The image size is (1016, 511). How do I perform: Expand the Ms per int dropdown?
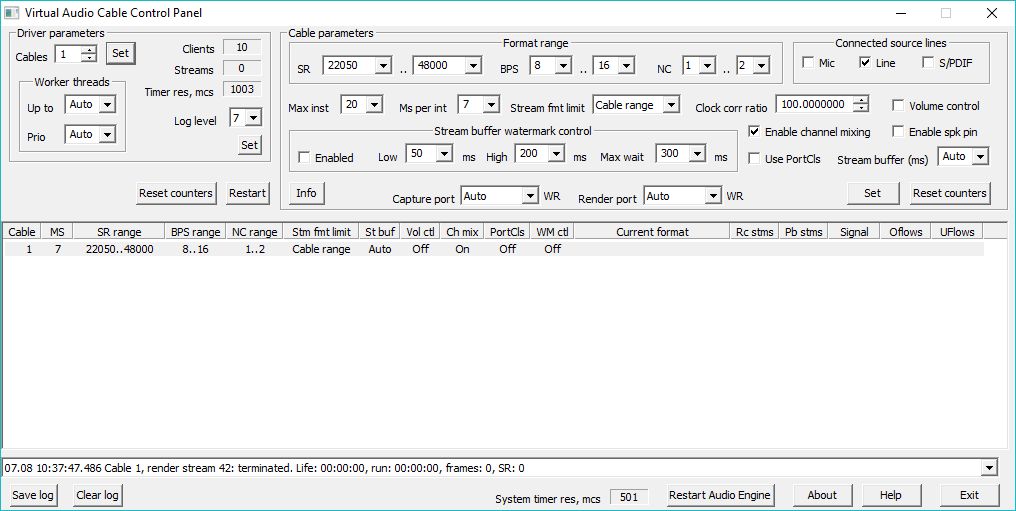coord(491,104)
